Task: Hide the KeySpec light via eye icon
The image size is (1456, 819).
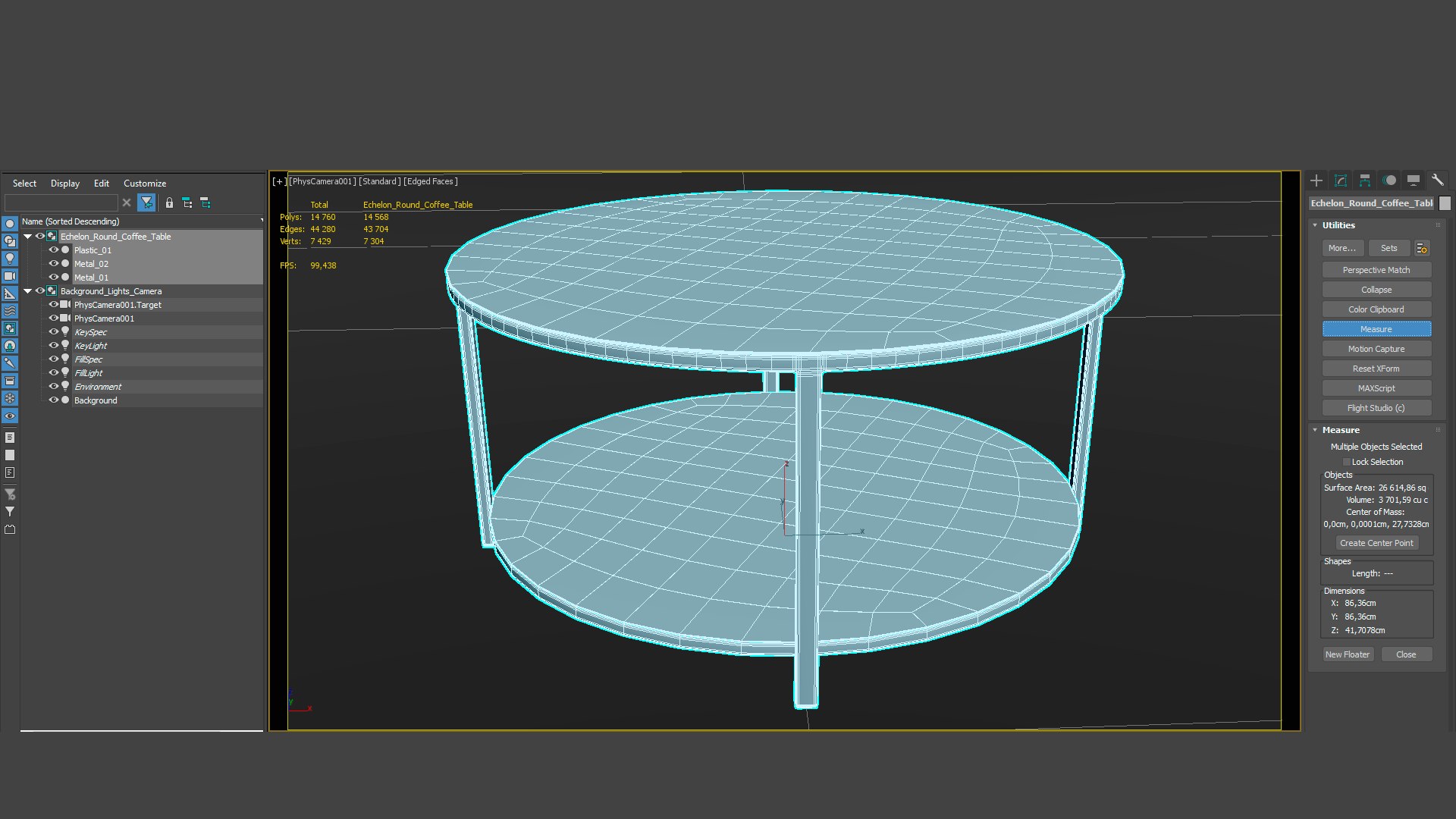Action: coord(54,331)
